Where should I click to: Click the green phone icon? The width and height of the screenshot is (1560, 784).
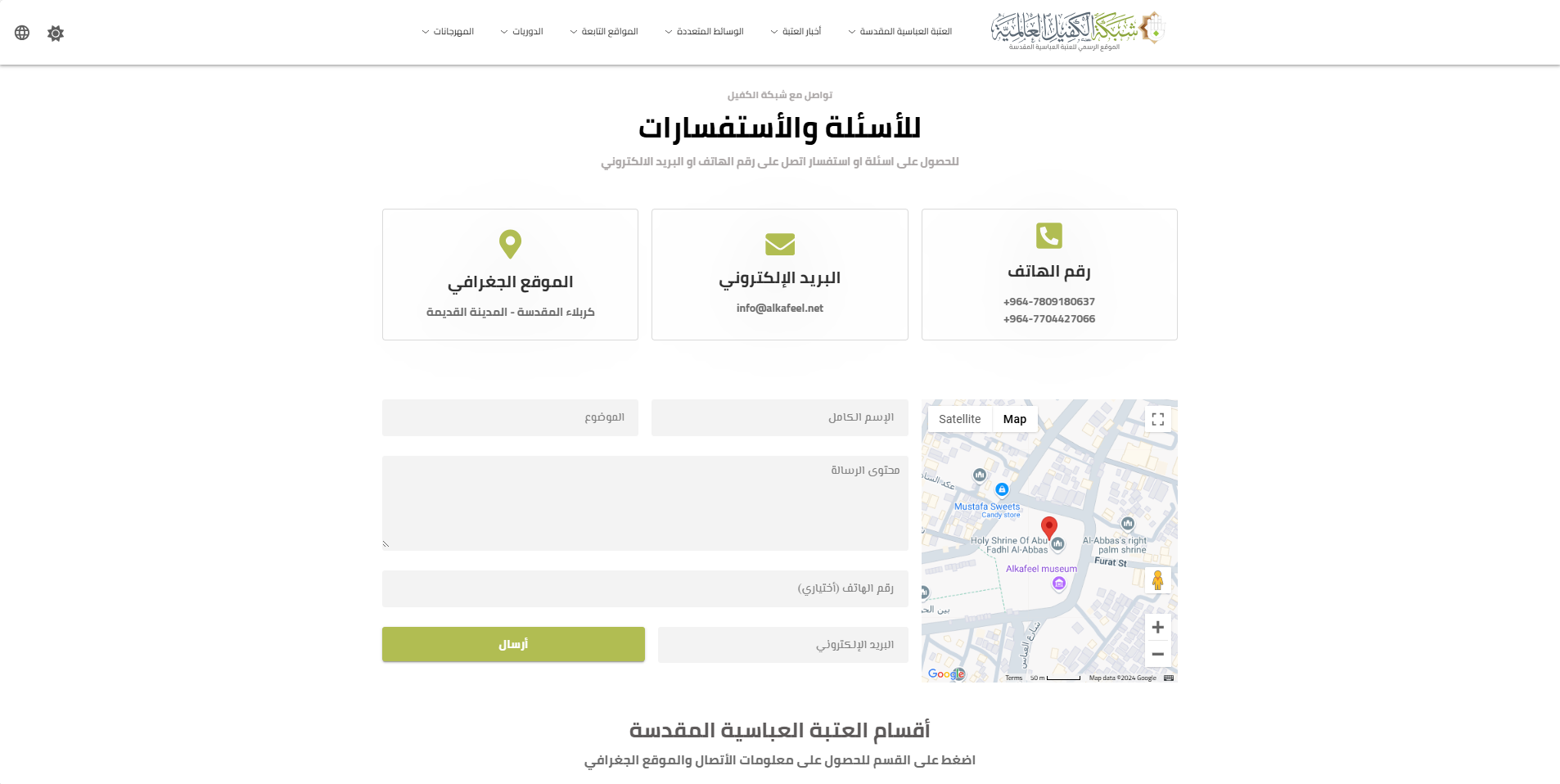point(1048,236)
